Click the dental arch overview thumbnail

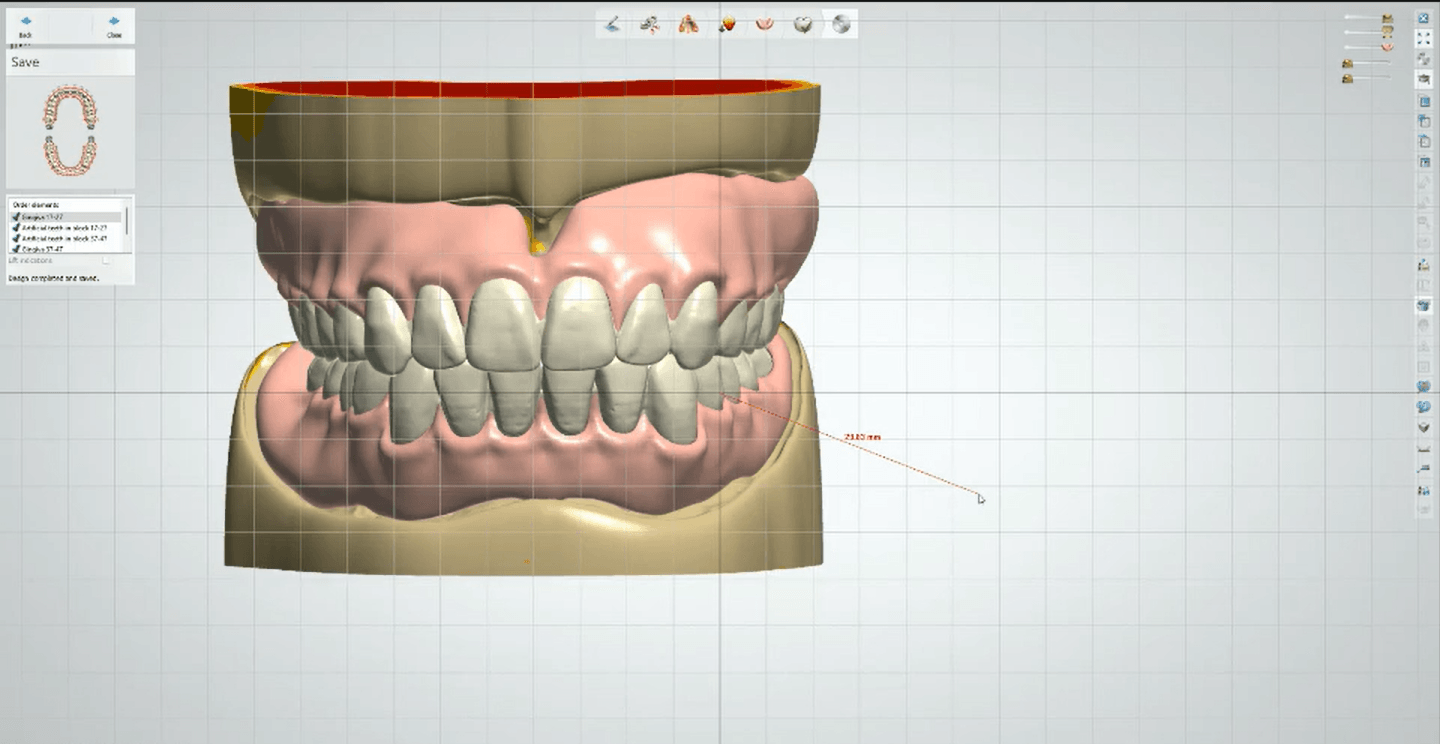(x=70, y=132)
